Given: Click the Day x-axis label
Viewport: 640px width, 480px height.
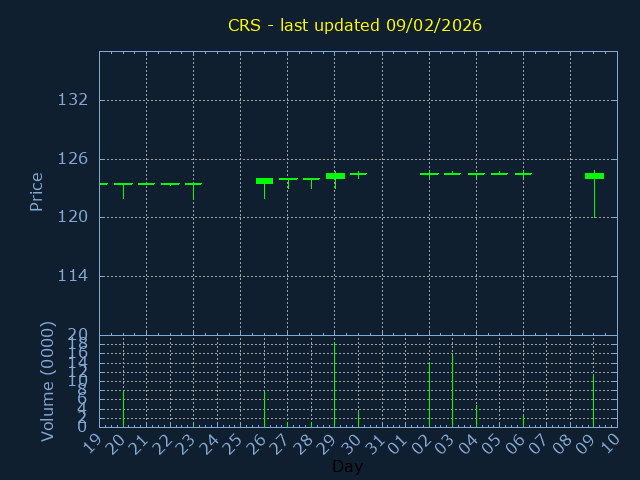Looking at the screenshot, I should point(347,466).
